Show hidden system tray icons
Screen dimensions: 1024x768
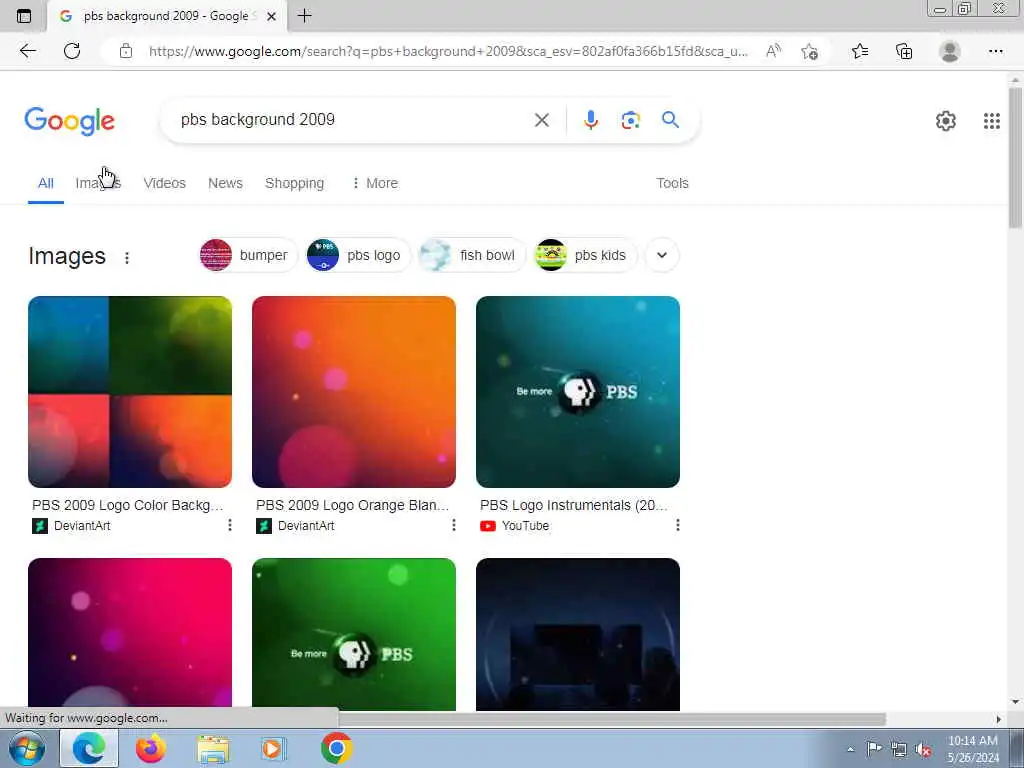click(850, 749)
